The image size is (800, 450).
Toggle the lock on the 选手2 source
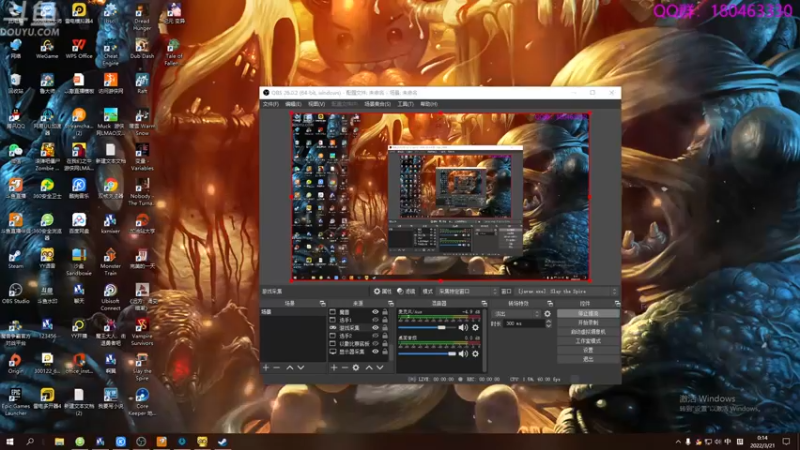[385, 336]
